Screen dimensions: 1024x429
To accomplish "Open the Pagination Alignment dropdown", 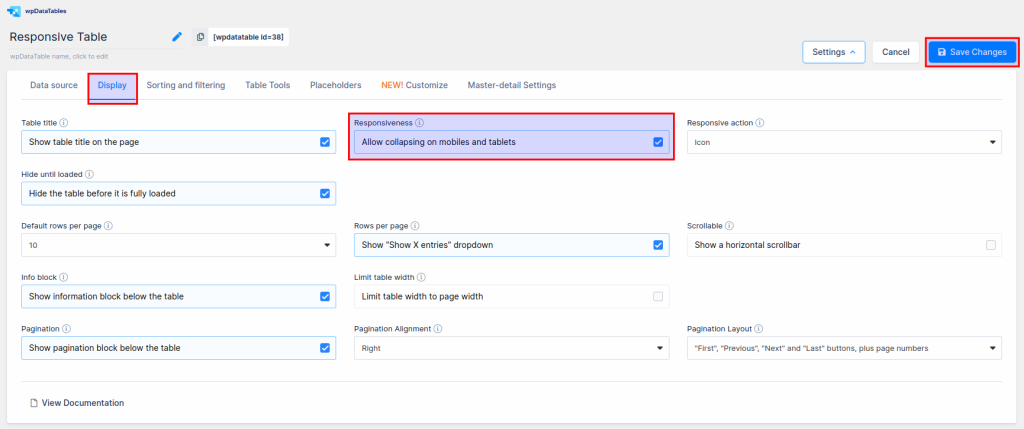I will [x=511, y=348].
